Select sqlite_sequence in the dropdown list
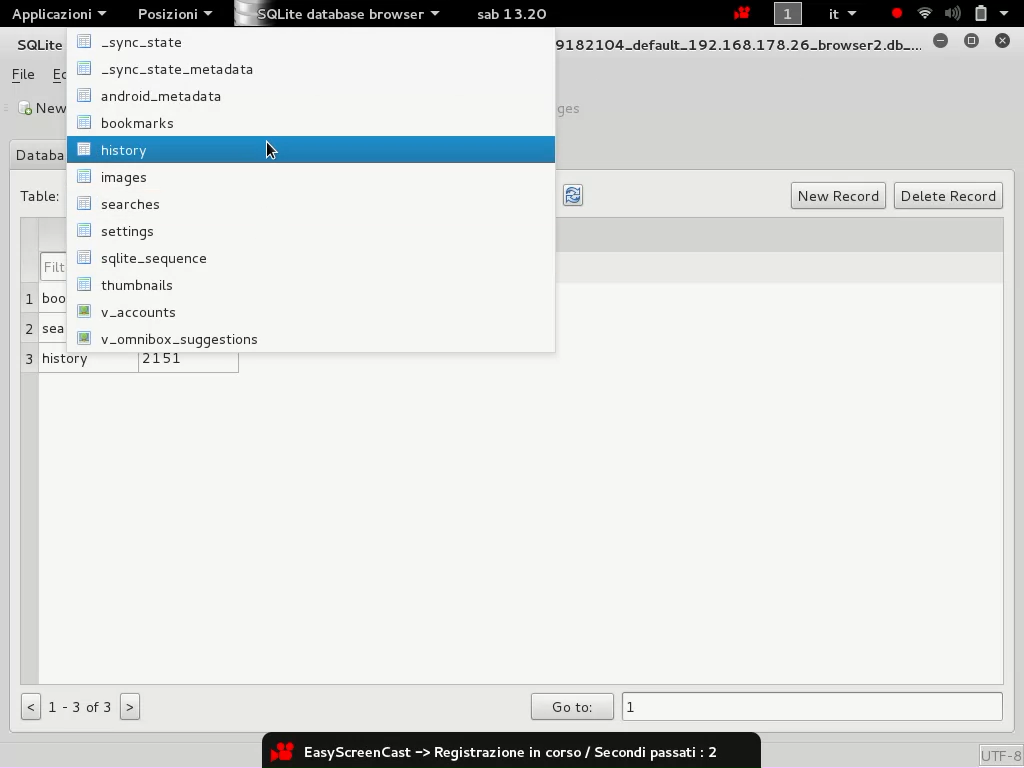Screen dimensions: 1024x768 click(x=311, y=258)
